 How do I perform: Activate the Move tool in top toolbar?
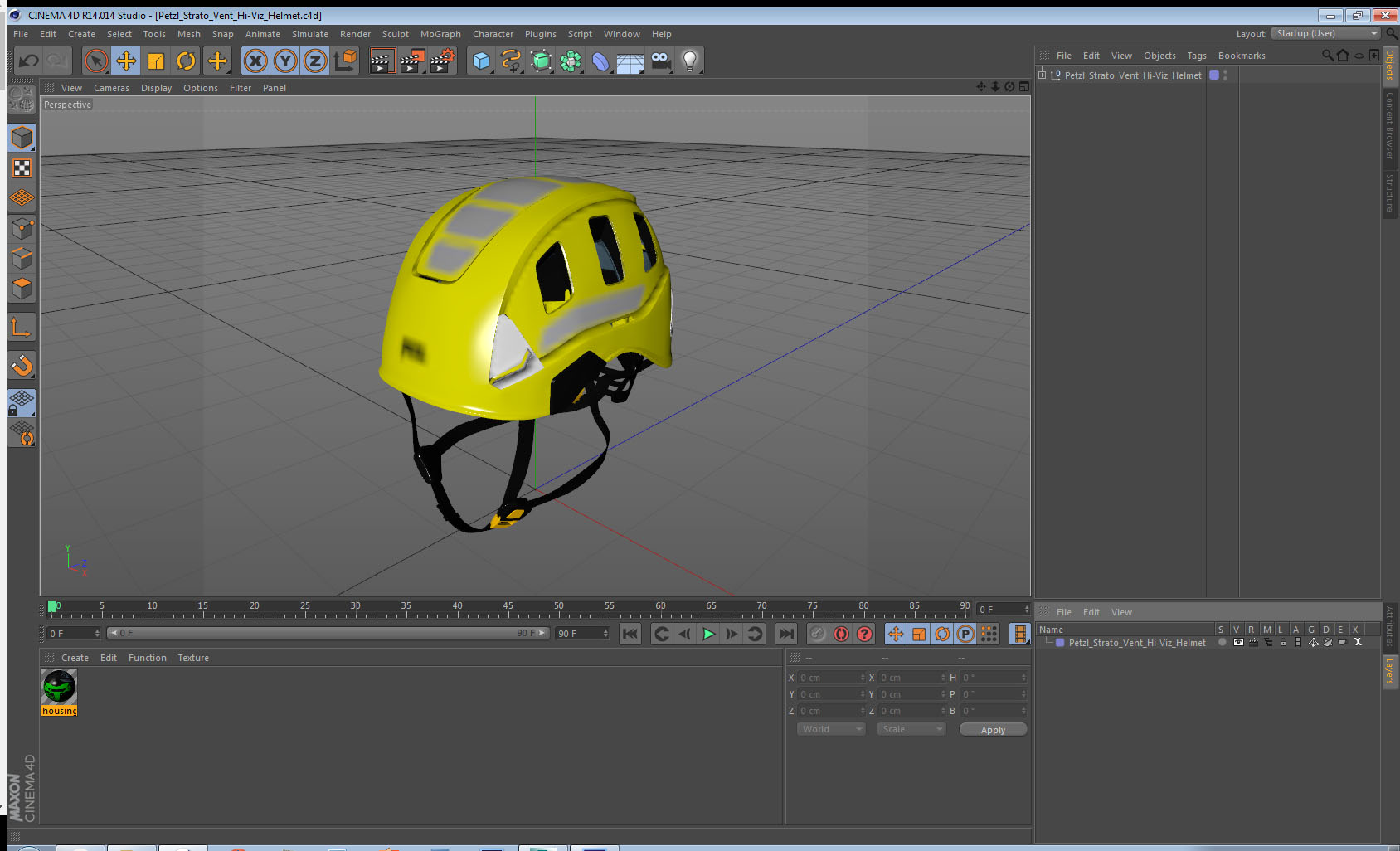(126, 61)
